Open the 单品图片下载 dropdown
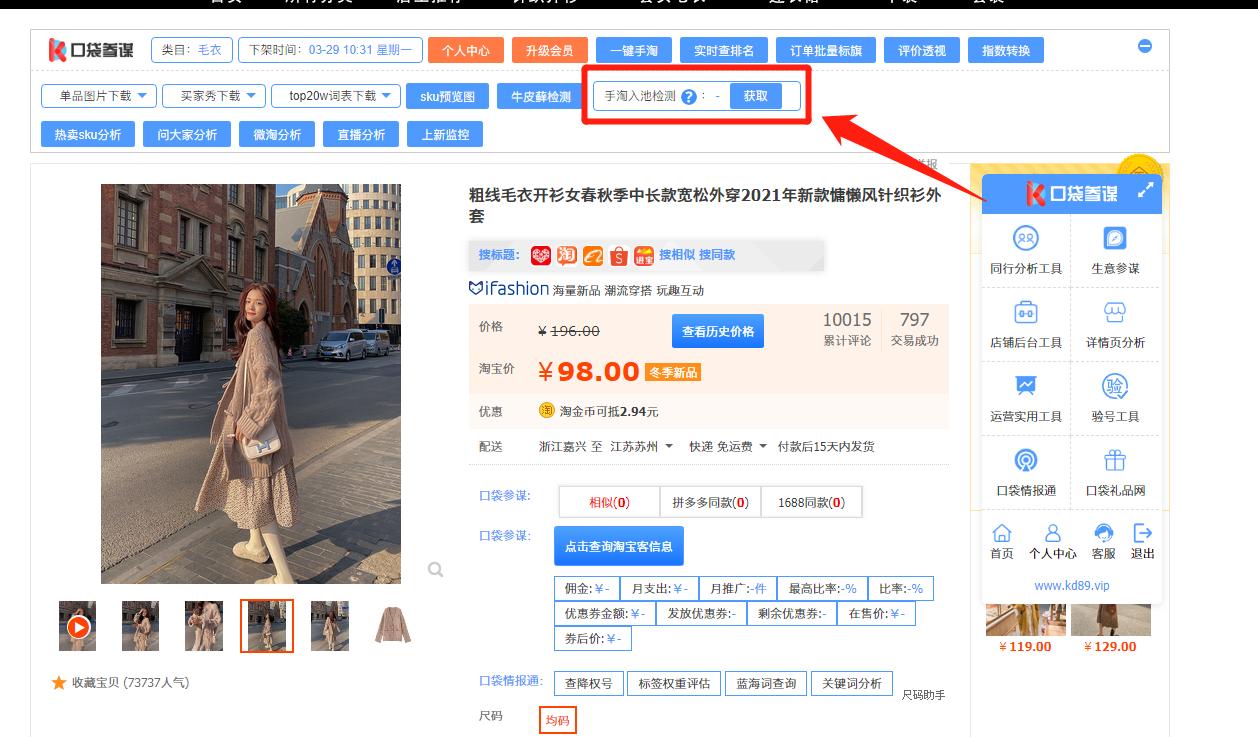Image resolution: width=1258 pixels, height=737 pixels. [97, 96]
